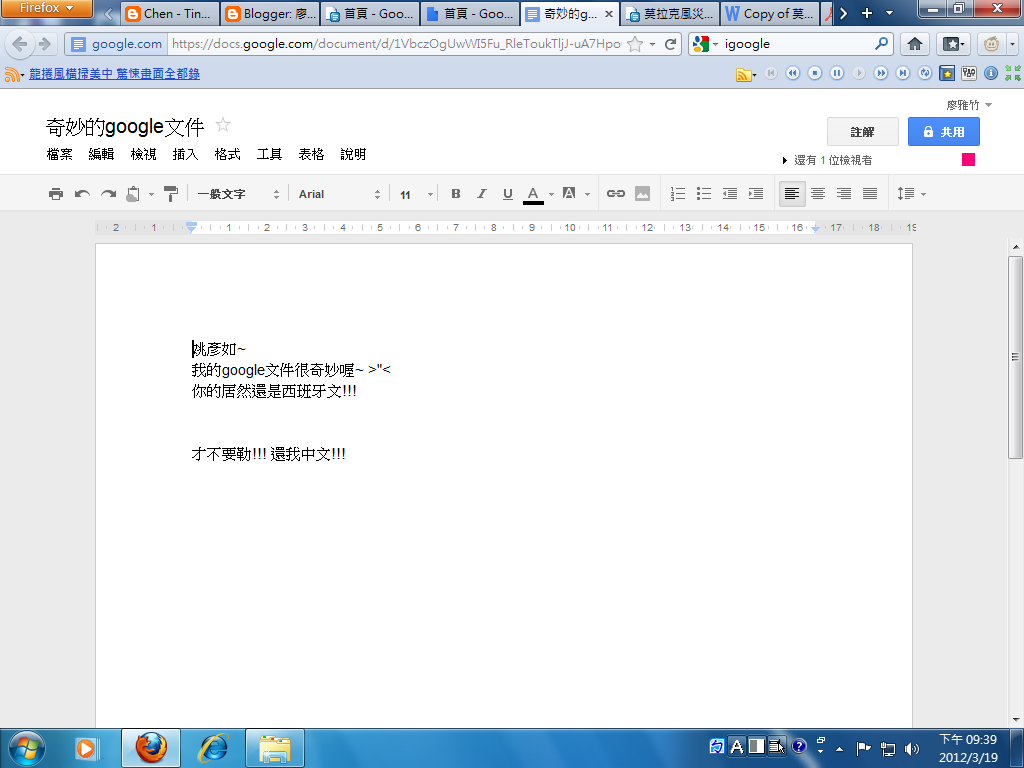This screenshot has width=1024, height=768.
Task: Open the 說明 menu
Action: click(353, 154)
